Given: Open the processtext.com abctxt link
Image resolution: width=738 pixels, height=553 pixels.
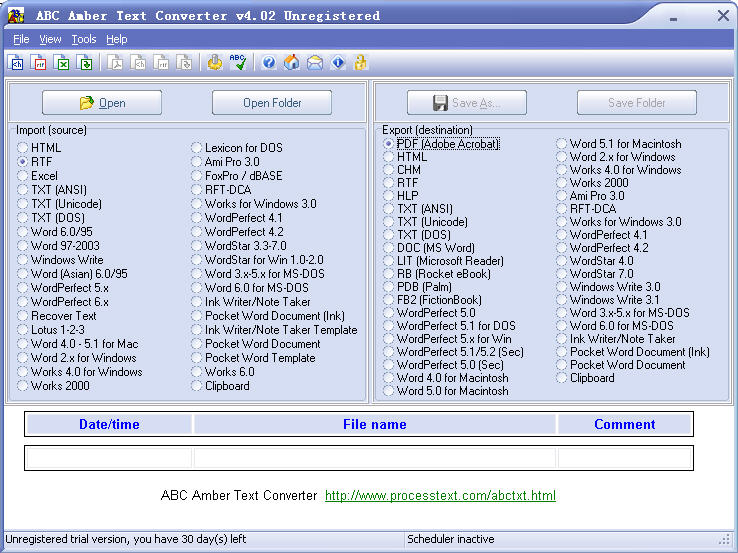Looking at the screenshot, I should (441, 496).
